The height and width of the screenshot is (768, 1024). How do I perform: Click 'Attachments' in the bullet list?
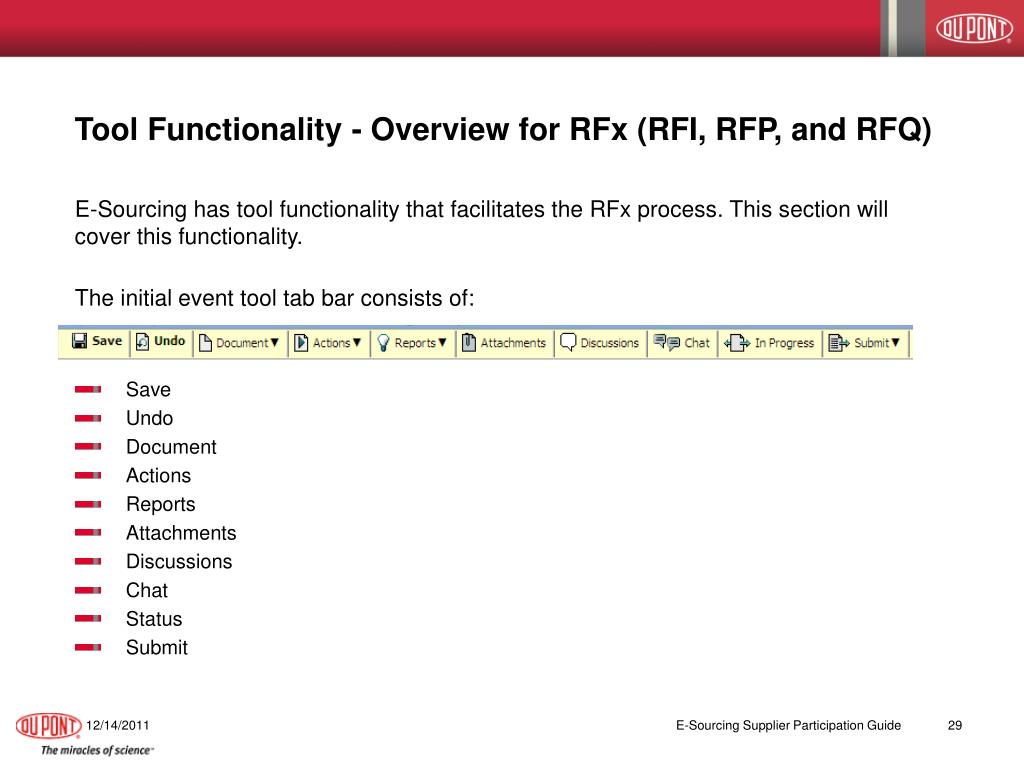tap(181, 534)
